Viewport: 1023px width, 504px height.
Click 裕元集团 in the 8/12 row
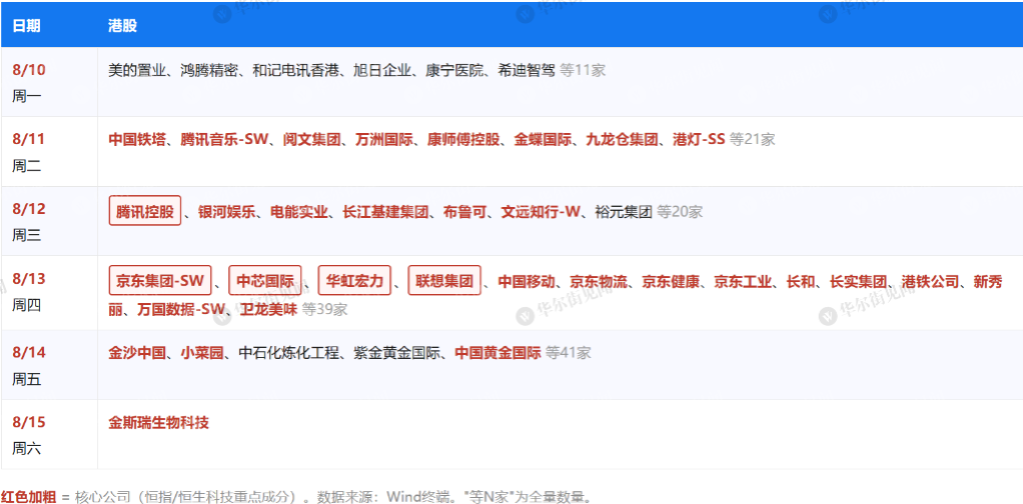click(623, 211)
